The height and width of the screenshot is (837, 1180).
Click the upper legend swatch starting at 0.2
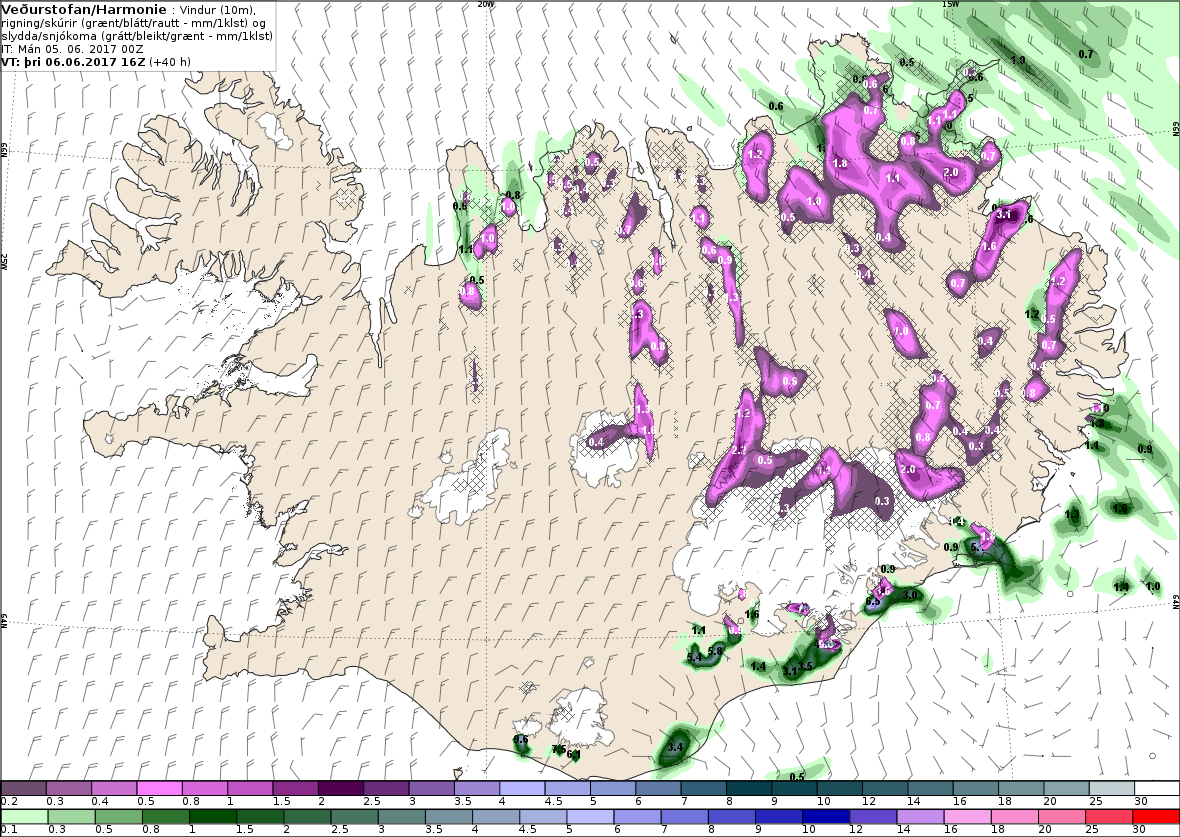[24, 788]
